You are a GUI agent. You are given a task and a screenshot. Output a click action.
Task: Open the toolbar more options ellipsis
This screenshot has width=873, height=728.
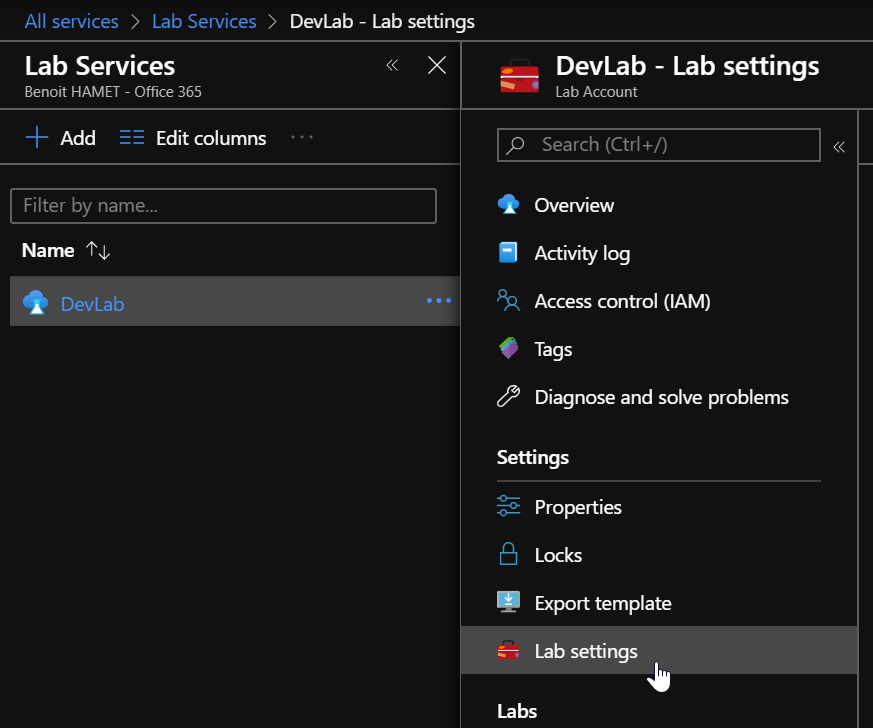click(302, 138)
